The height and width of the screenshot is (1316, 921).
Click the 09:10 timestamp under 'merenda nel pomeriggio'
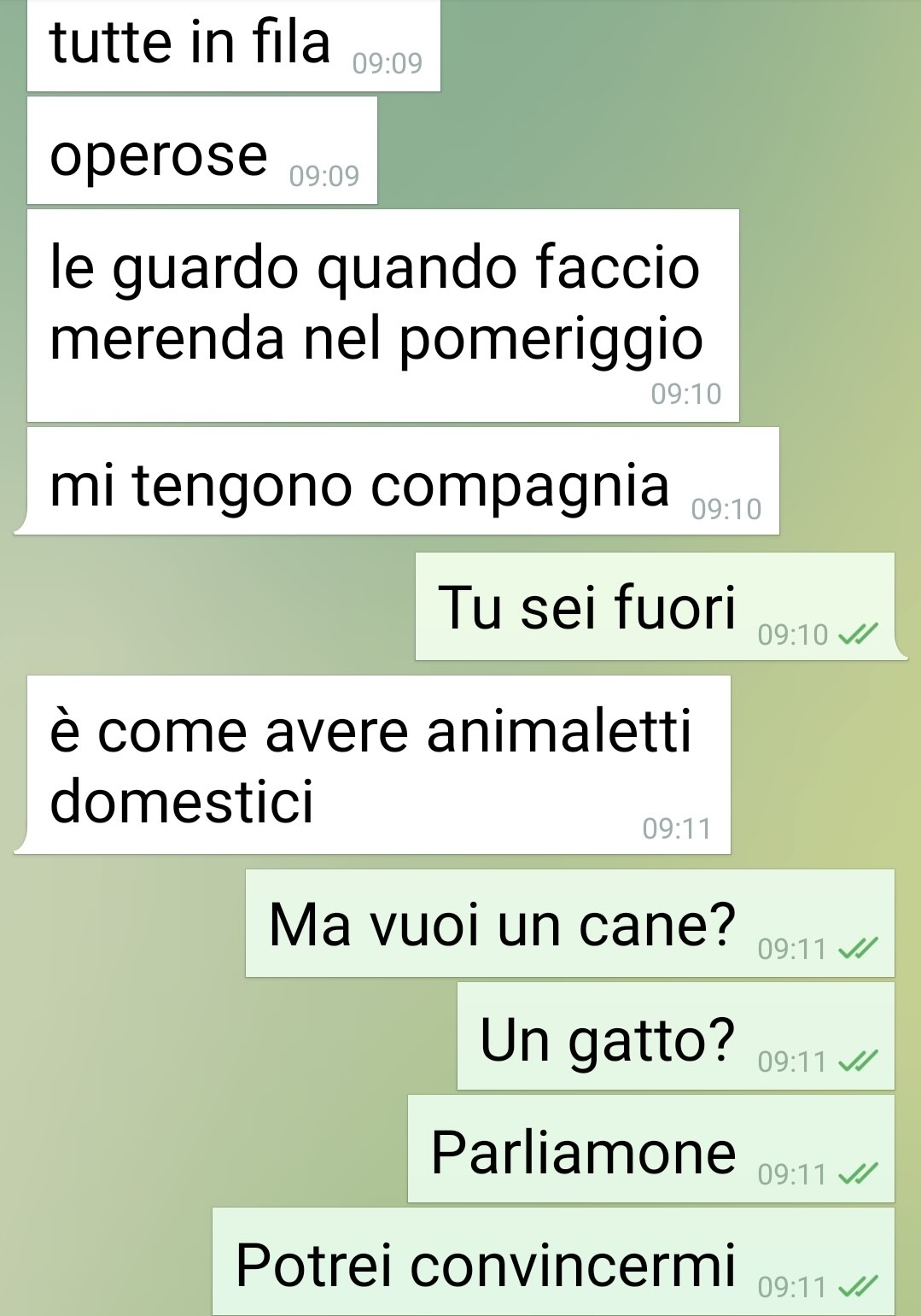point(686,394)
